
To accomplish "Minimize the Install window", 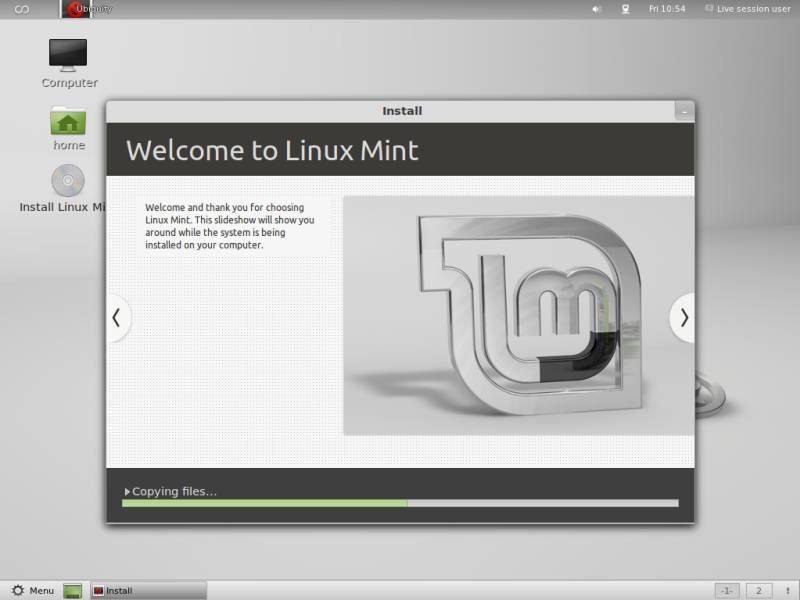I will [x=684, y=111].
